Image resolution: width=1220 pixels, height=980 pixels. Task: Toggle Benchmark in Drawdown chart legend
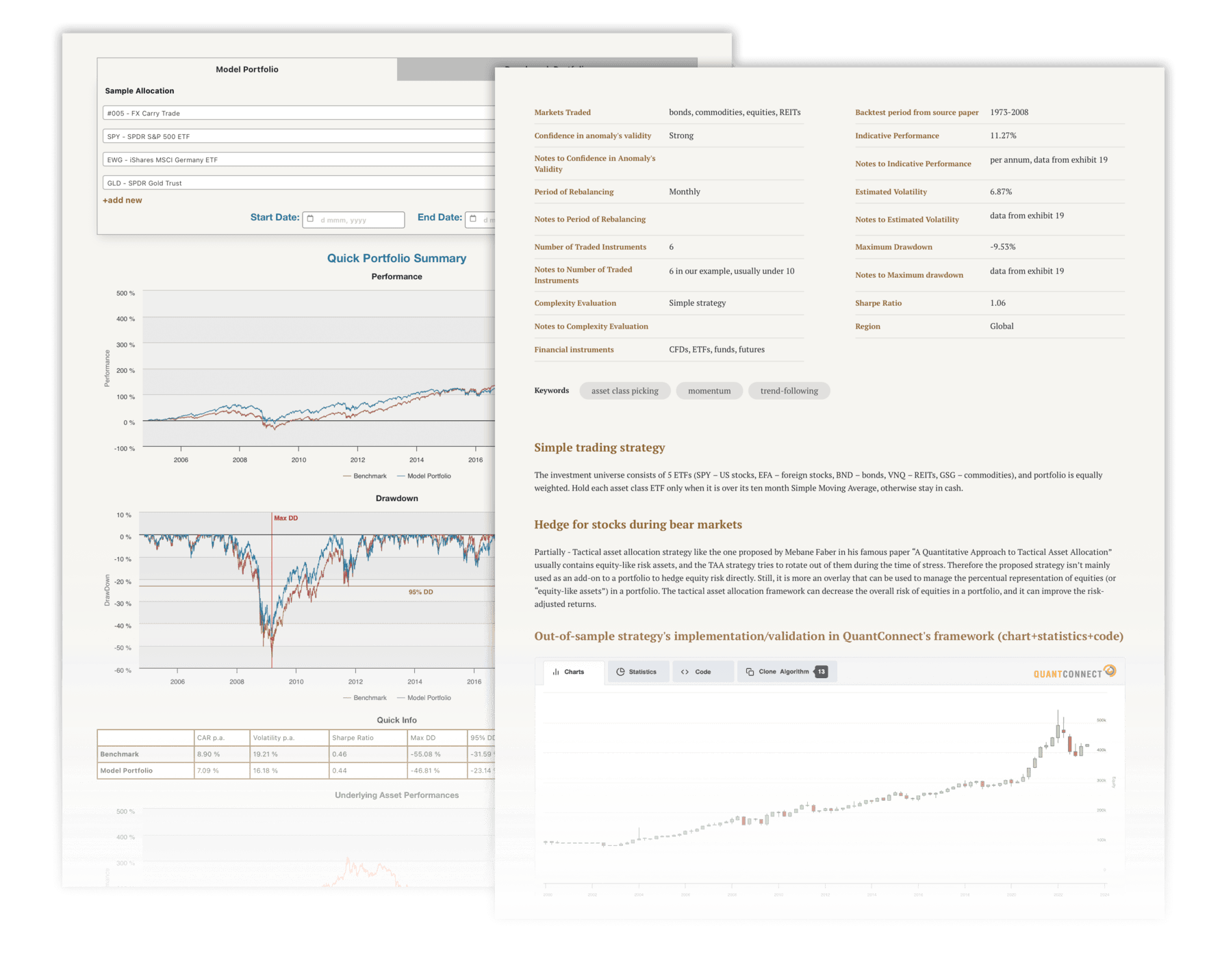(365, 698)
